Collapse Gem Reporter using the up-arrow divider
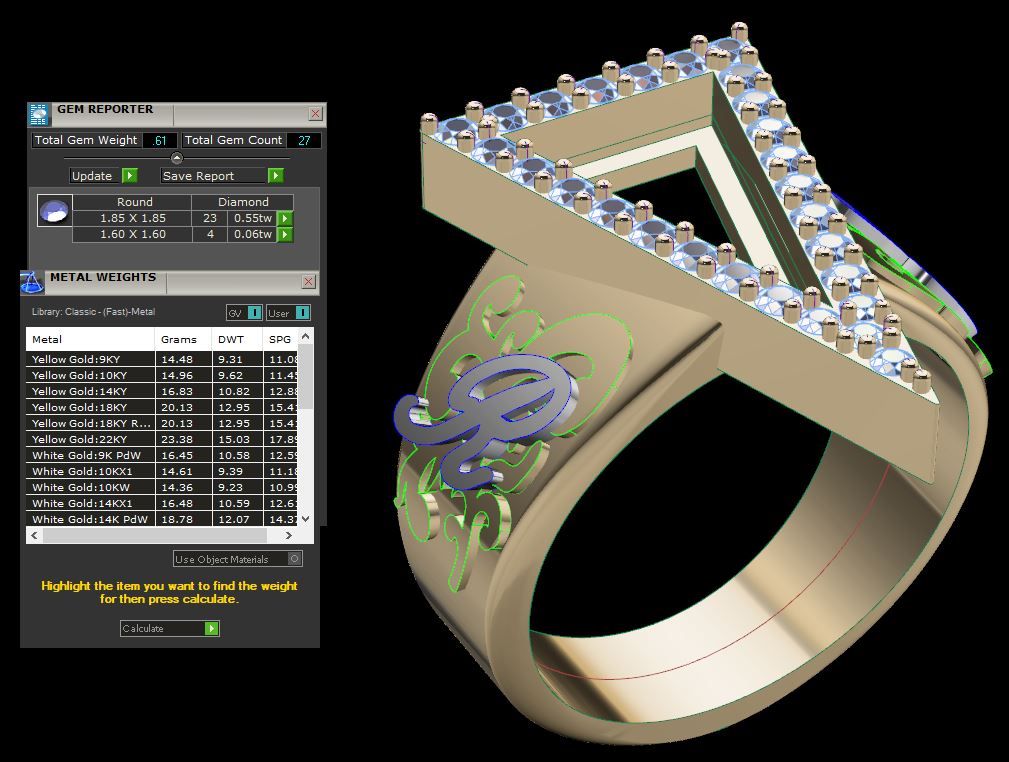 177,158
